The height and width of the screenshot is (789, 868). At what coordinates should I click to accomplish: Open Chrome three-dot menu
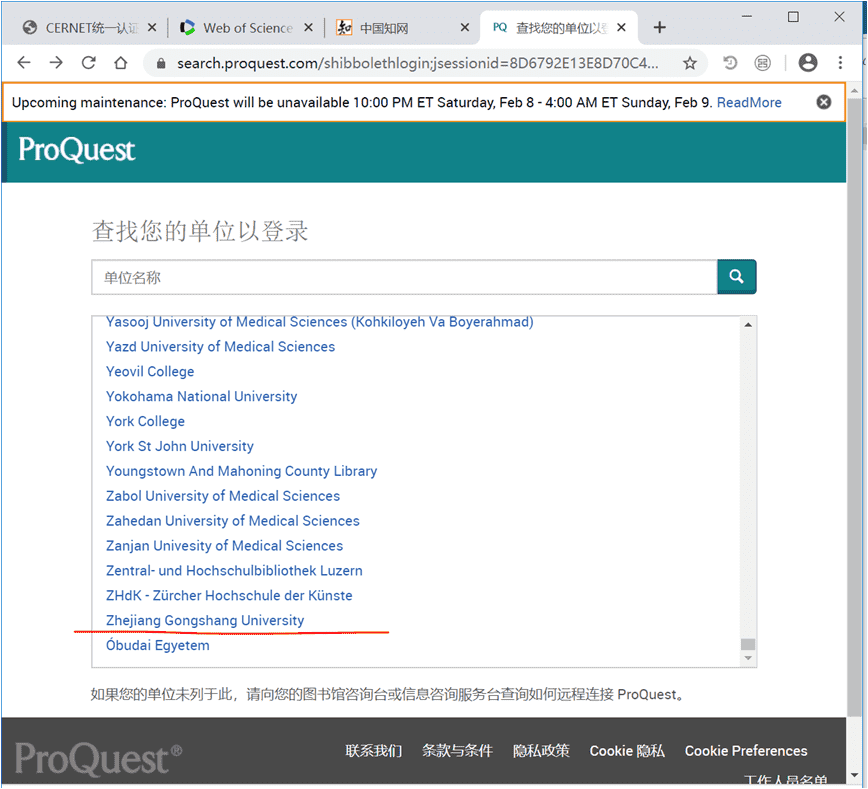click(841, 63)
